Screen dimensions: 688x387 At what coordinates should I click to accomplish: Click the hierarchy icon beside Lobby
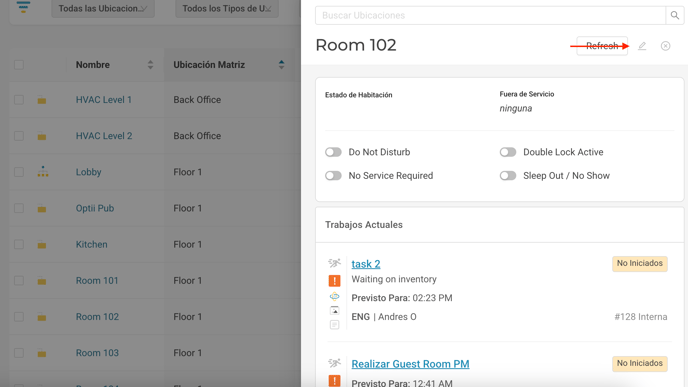click(x=43, y=172)
